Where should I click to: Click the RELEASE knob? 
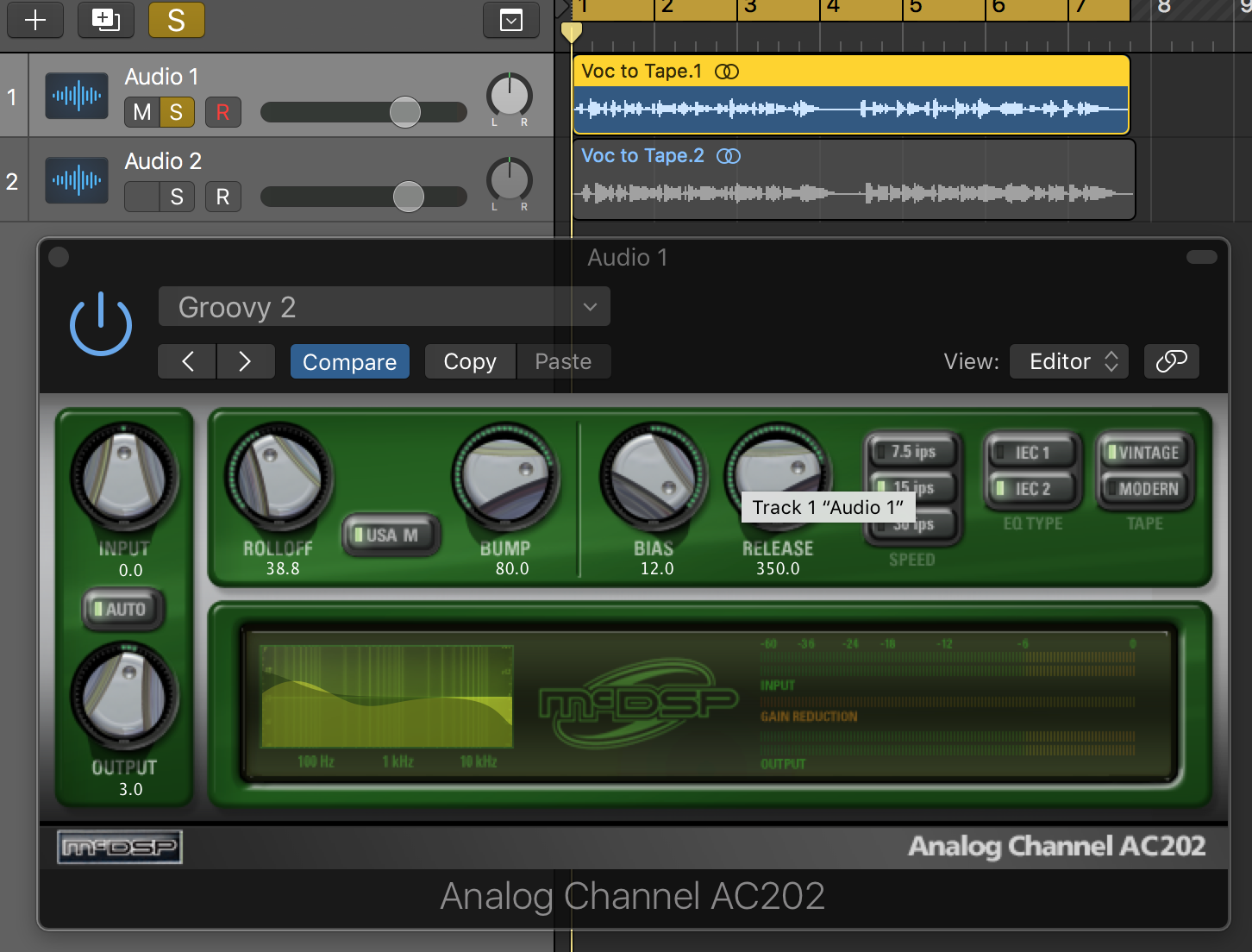click(x=779, y=476)
